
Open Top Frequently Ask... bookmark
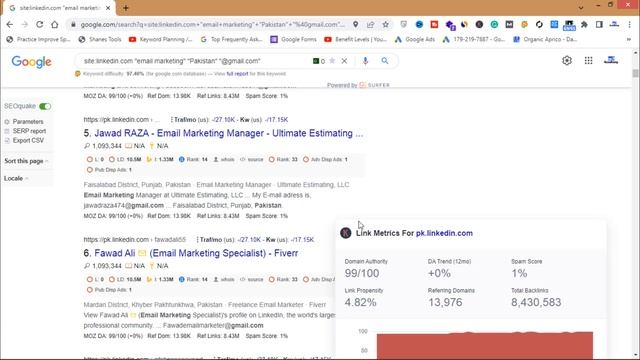click(231, 40)
